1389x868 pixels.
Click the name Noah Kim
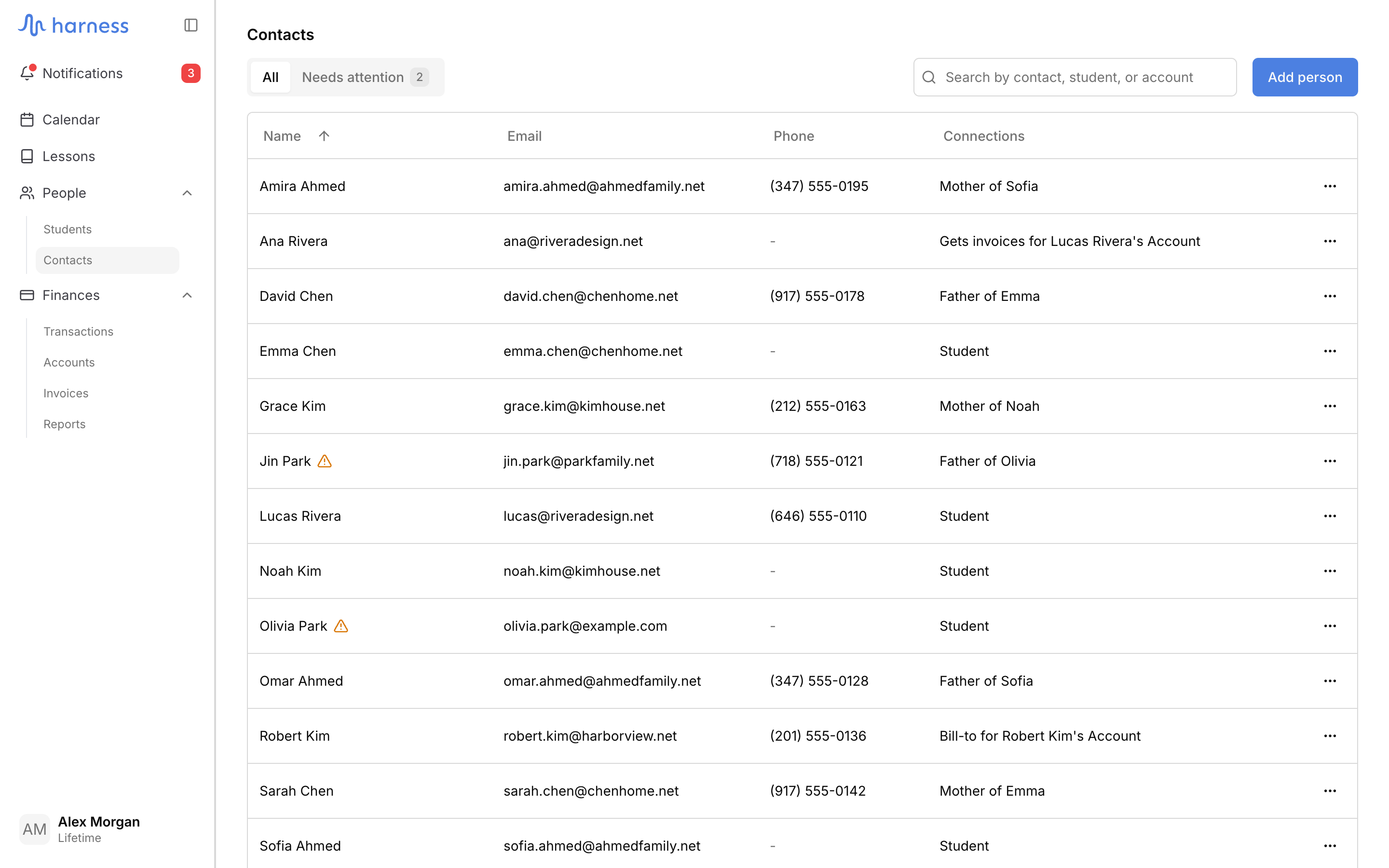coord(290,571)
